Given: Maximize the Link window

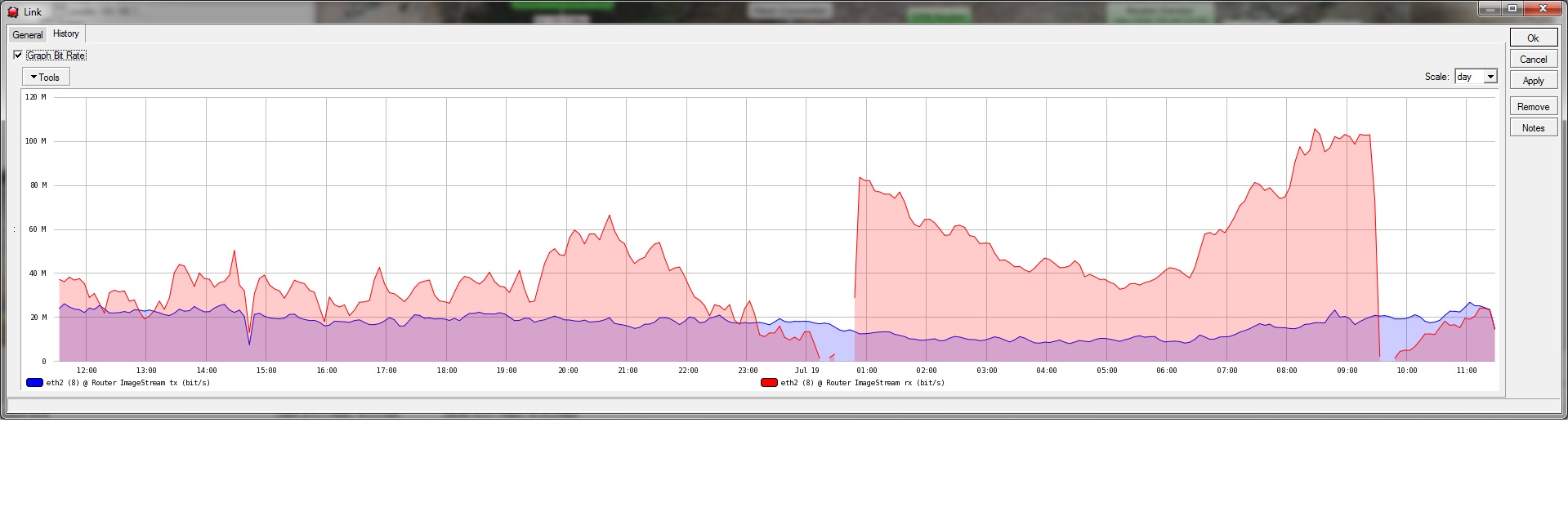Looking at the screenshot, I should pyautogui.click(x=1512, y=8).
